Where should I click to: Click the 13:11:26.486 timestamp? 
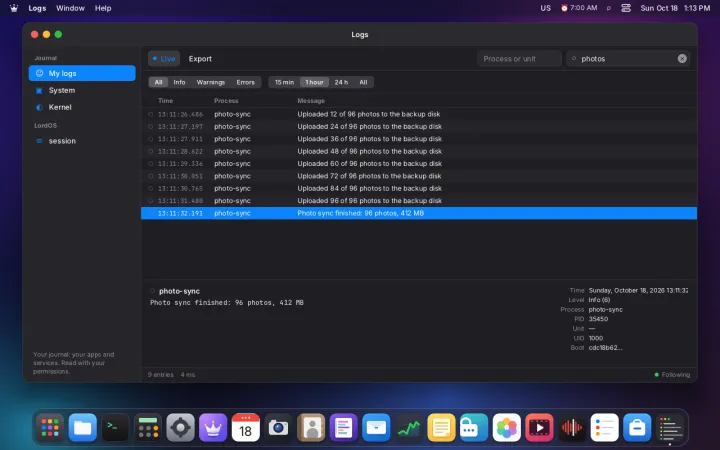(180, 114)
